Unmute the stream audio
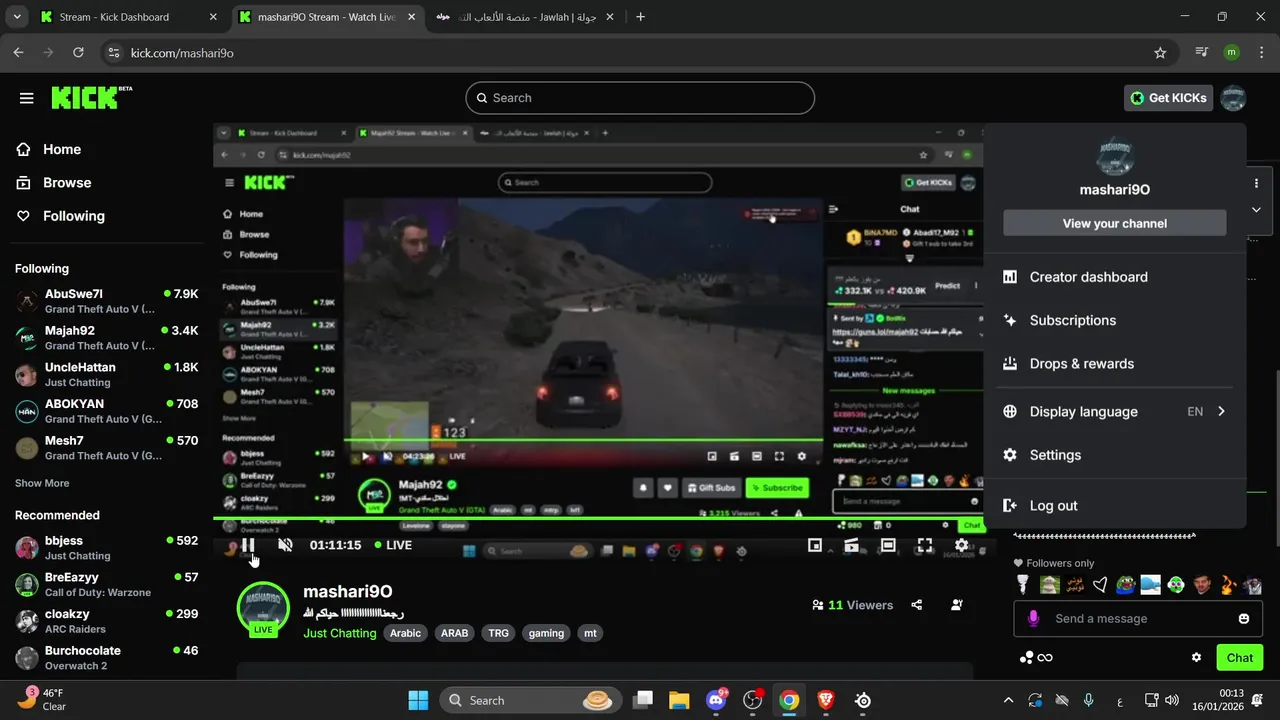 285,545
